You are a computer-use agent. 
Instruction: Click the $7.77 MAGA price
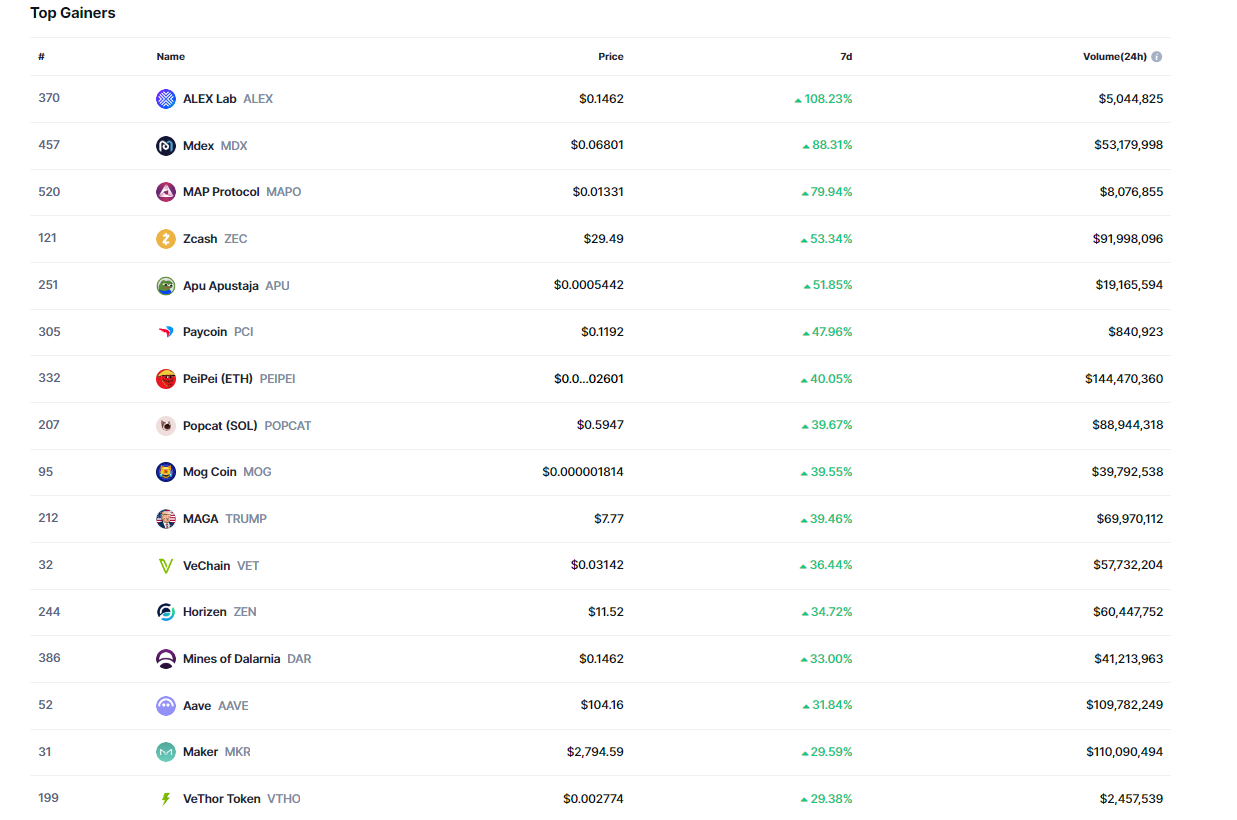(609, 518)
